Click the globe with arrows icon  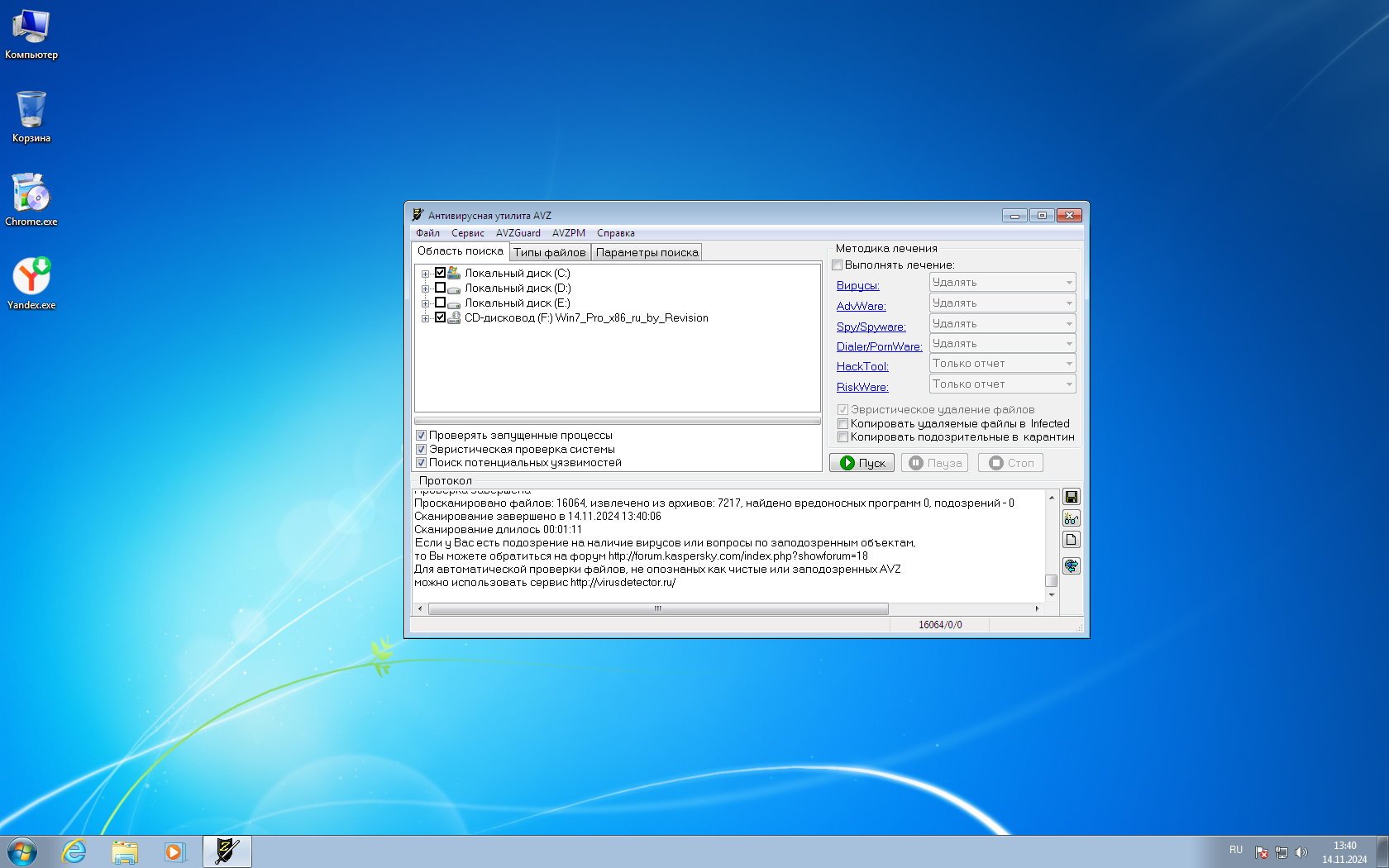click(1071, 566)
